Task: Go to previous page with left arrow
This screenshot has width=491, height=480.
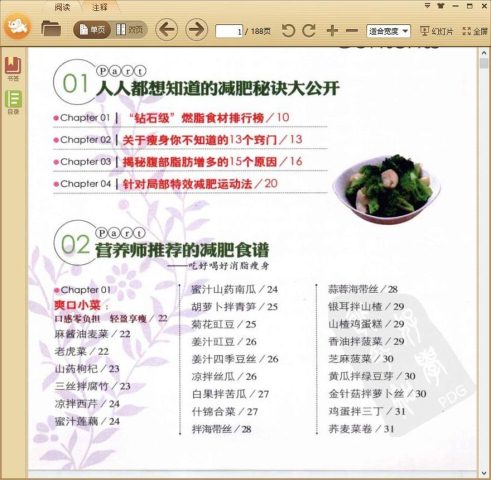Action: click(166, 30)
